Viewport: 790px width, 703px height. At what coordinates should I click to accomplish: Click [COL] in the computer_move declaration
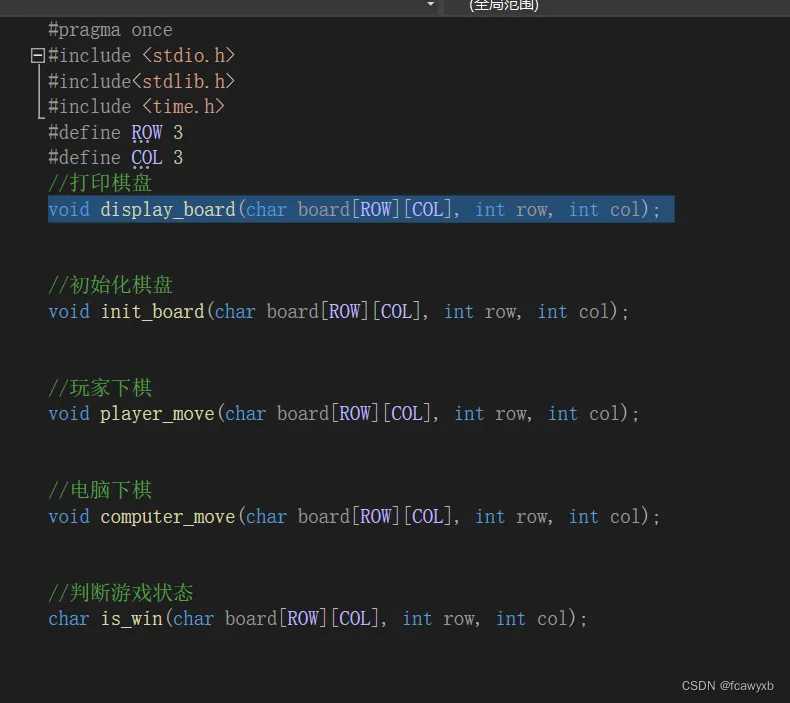[428, 517]
